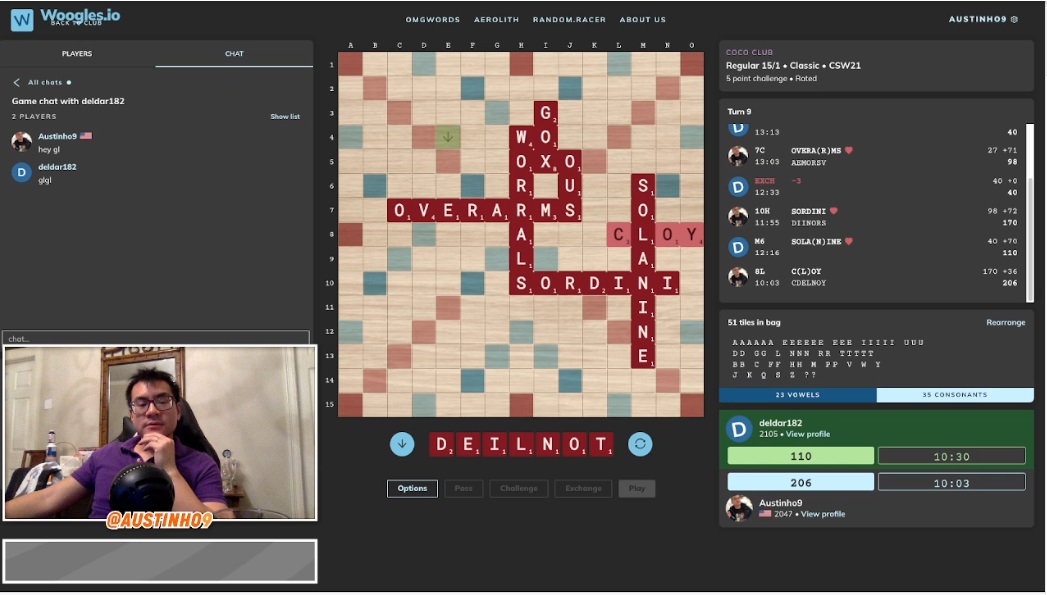
Task: Click Rearrange in the tile bag panel
Action: (1005, 323)
